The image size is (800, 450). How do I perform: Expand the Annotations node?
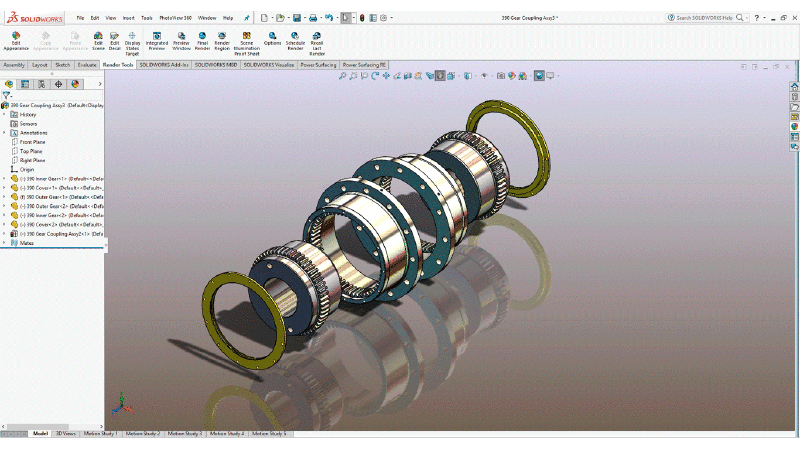(5, 133)
